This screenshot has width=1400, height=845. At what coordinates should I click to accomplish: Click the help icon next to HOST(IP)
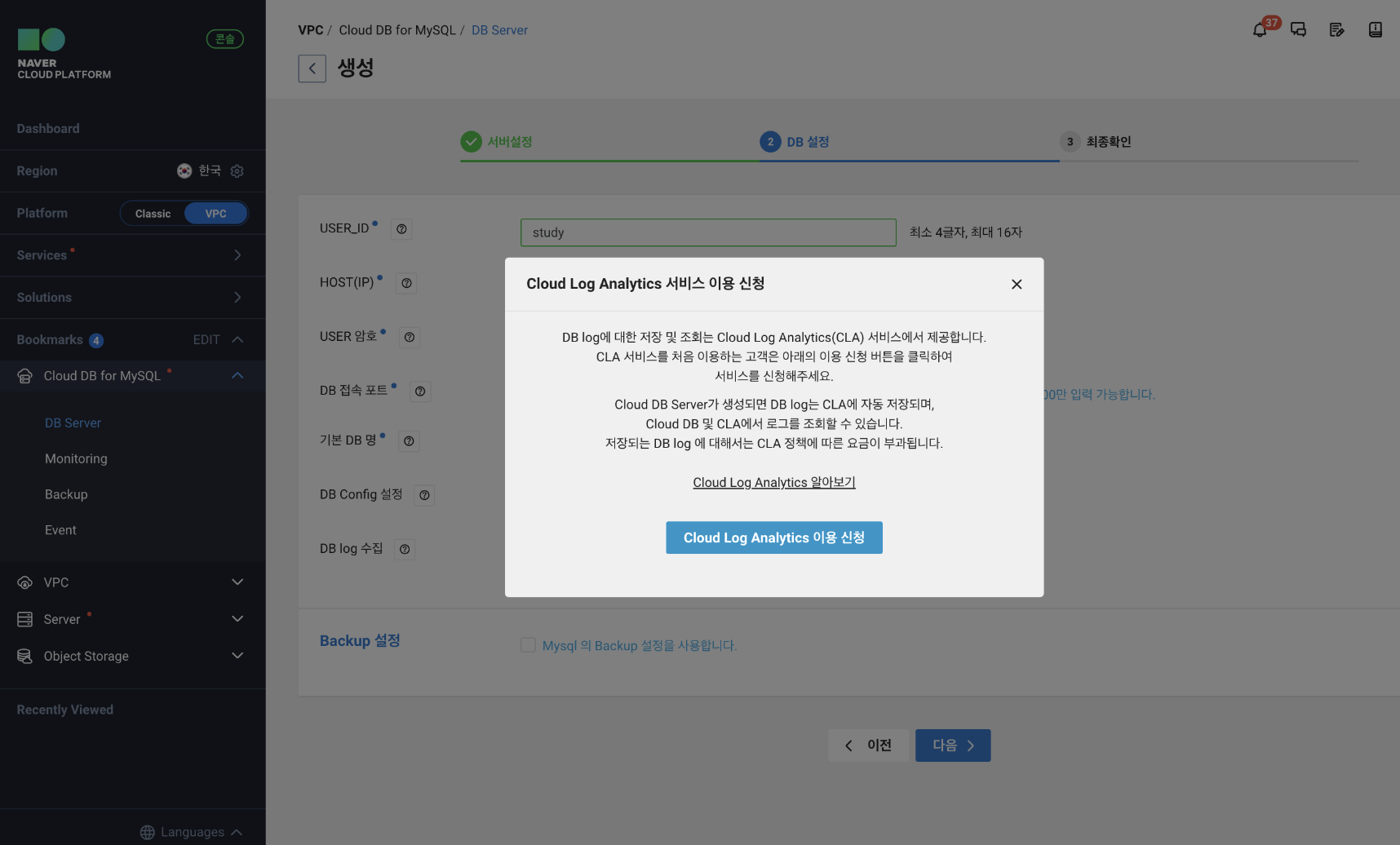point(406,283)
